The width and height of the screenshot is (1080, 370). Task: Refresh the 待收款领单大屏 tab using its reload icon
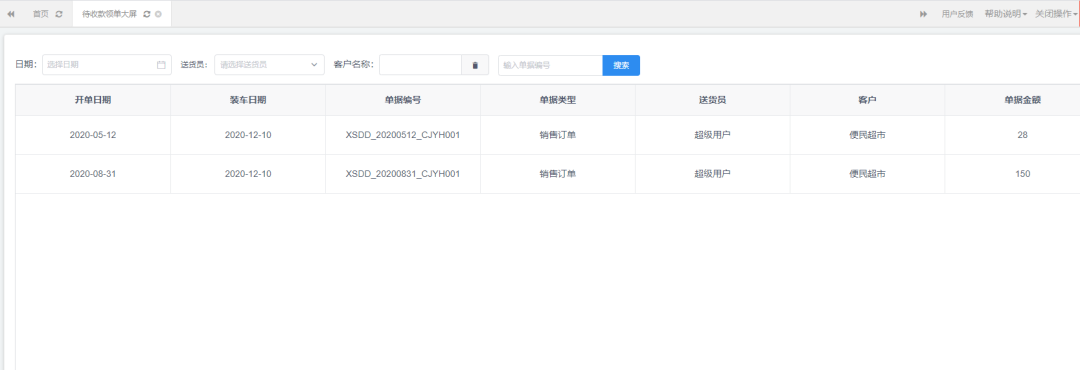point(147,14)
